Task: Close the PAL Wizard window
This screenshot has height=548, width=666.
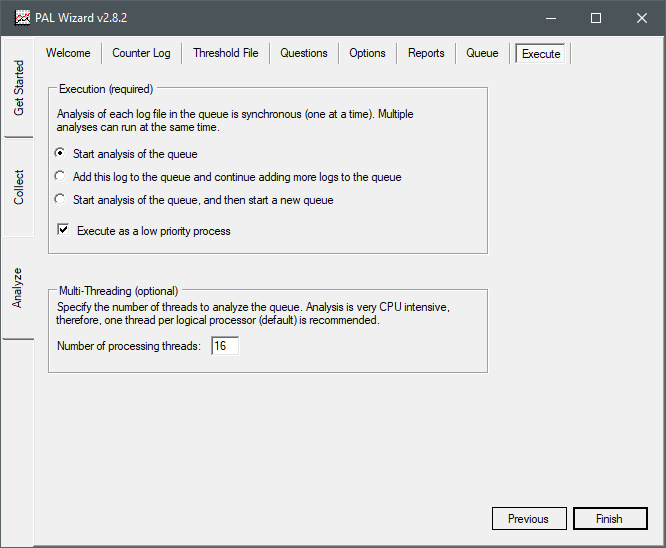Action: pos(642,18)
